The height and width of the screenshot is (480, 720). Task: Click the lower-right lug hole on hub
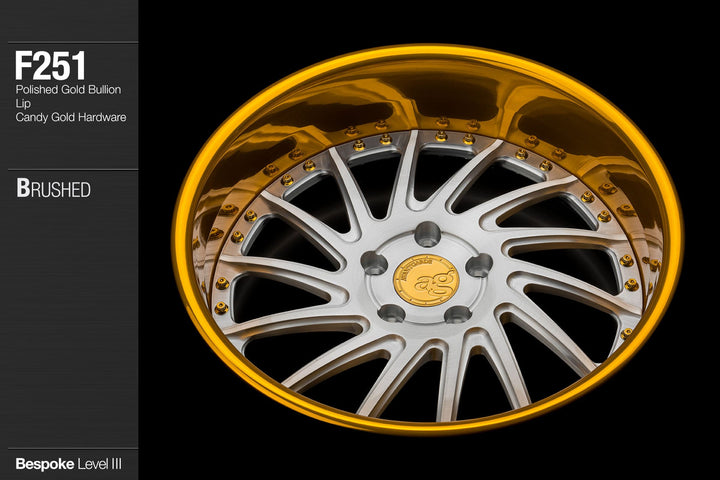pos(457,313)
